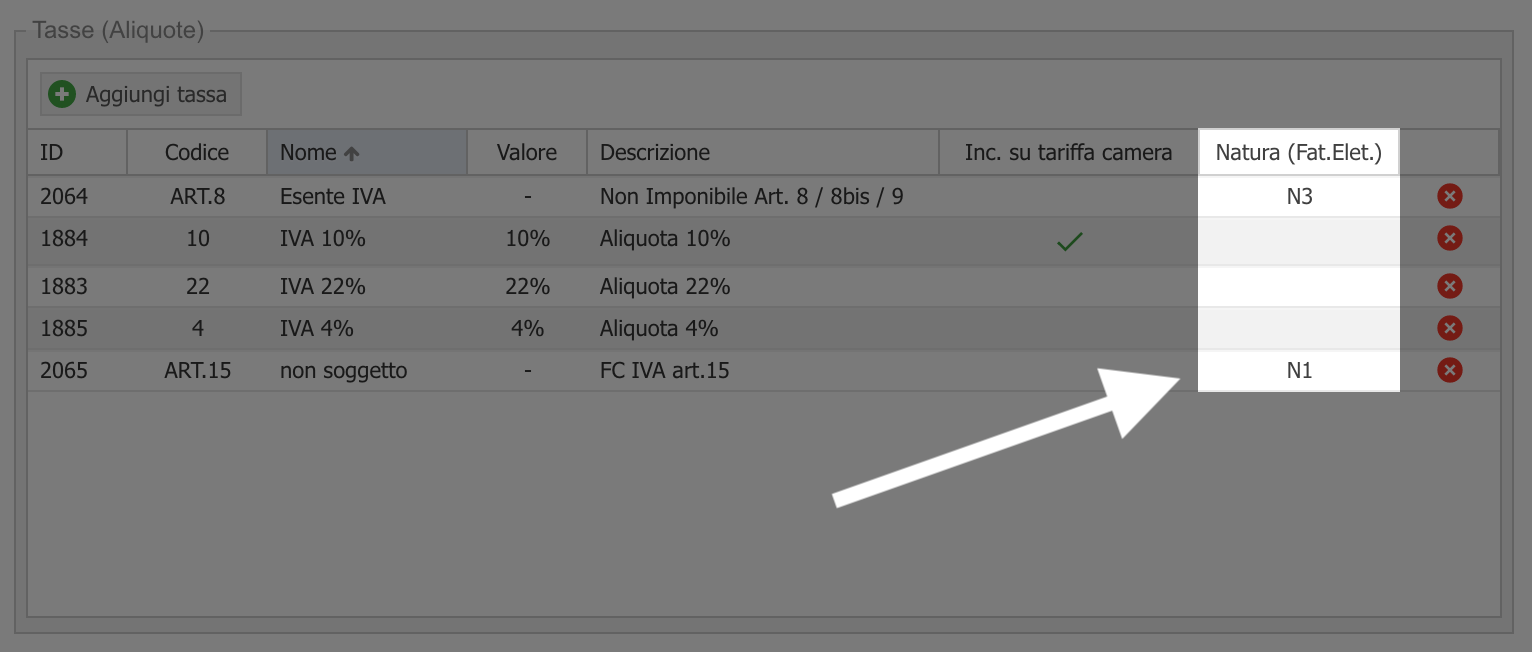Click the Aggiungi tassa button

[141, 95]
